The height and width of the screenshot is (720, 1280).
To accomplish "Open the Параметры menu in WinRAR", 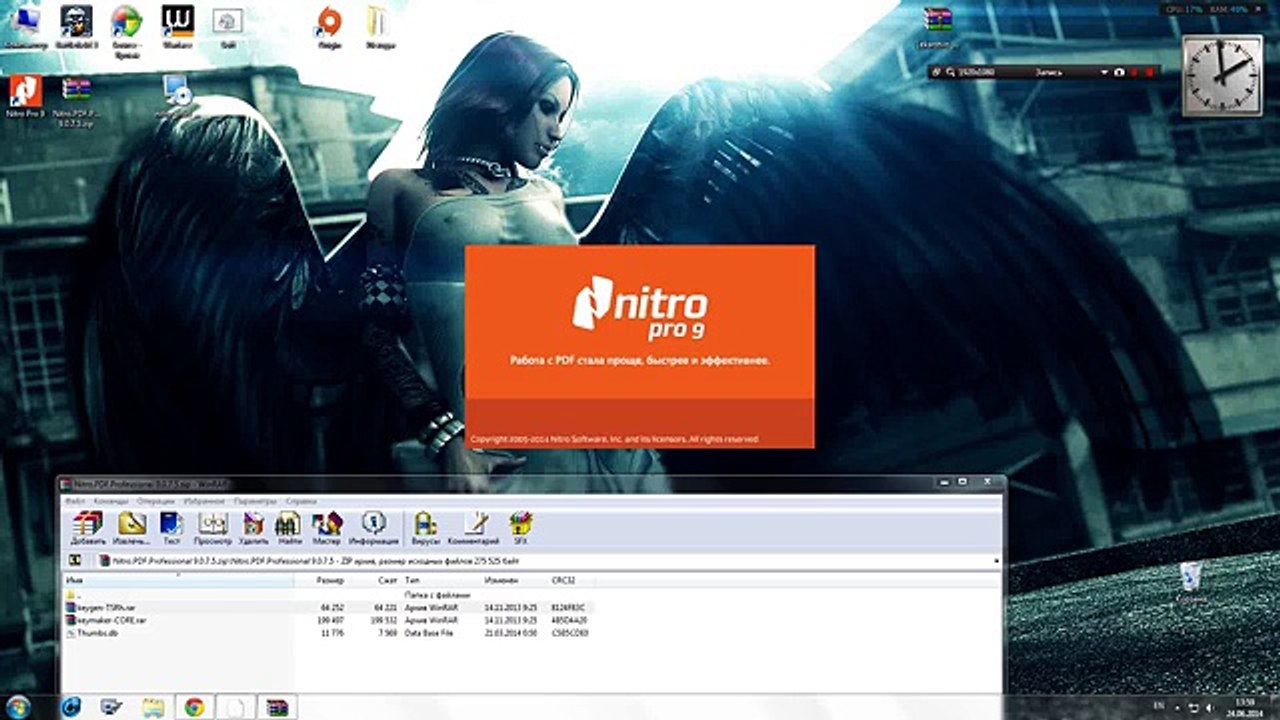I will 255,500.
